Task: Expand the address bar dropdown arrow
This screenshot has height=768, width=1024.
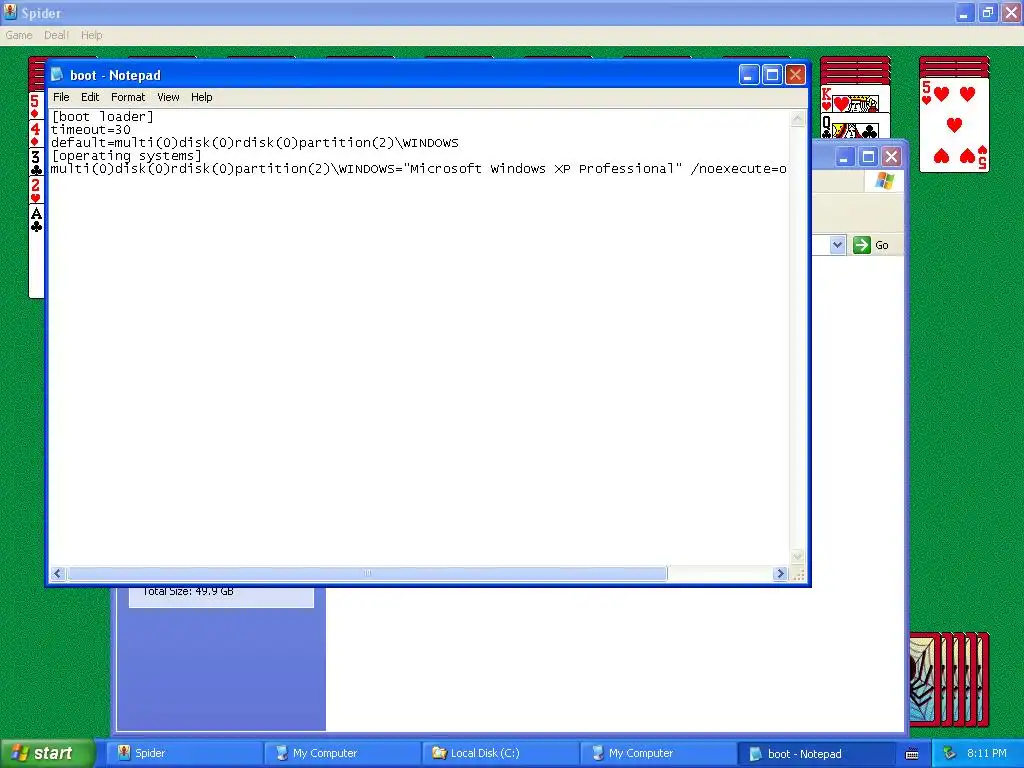Action: point(837,245)
